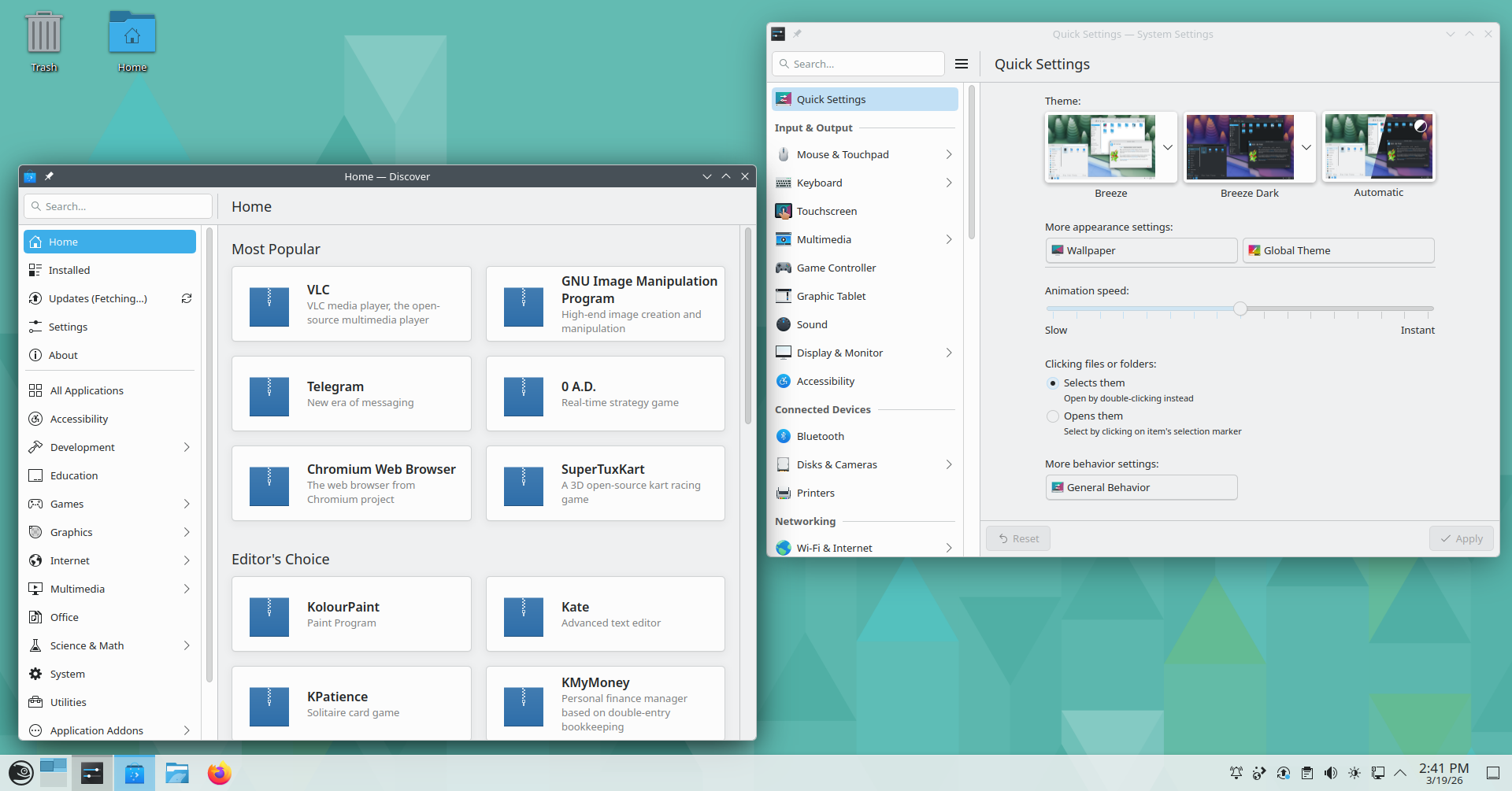Image resolution: width=1512 pixels, height=791 pixels.
Task: Open the hamburger menu in System Settings
Action: [962, 64]
